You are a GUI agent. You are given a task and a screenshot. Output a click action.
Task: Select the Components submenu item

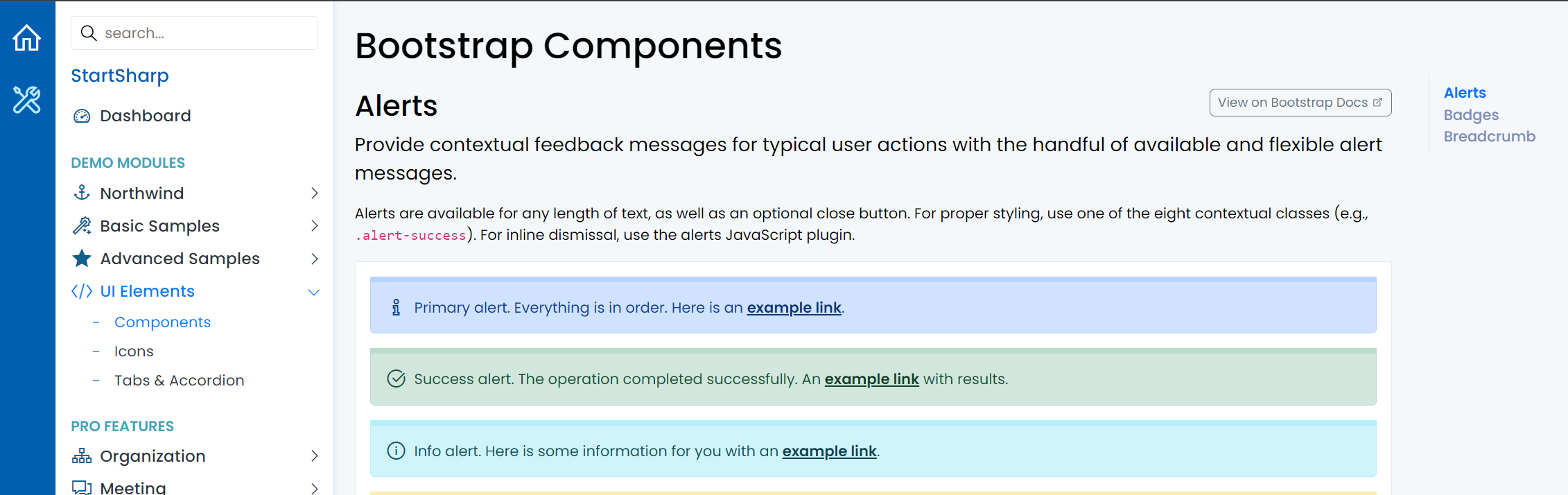(162, 322)
